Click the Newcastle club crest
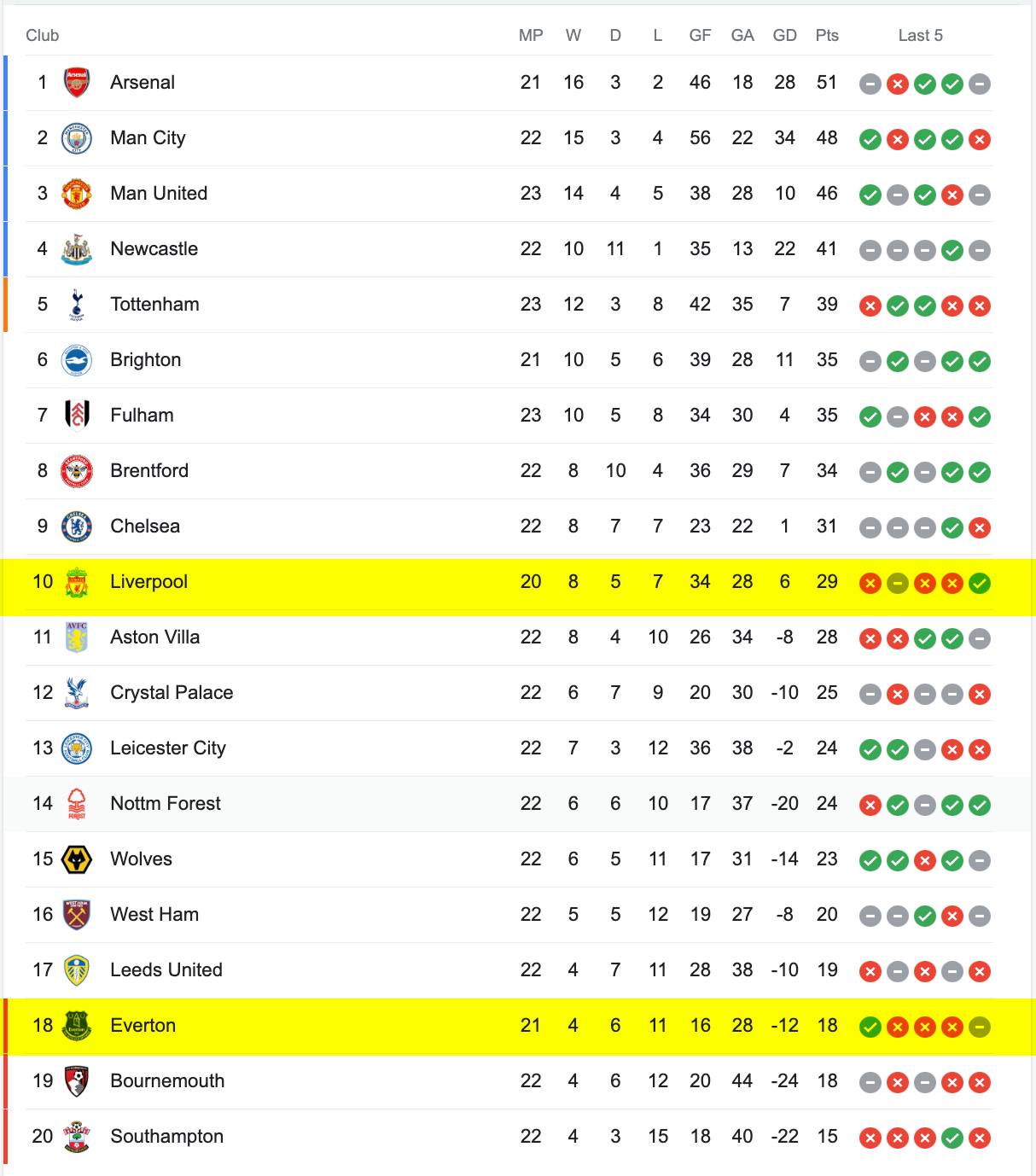Viewport: 1036px width, 1176px height. click(x=77, y=249)
